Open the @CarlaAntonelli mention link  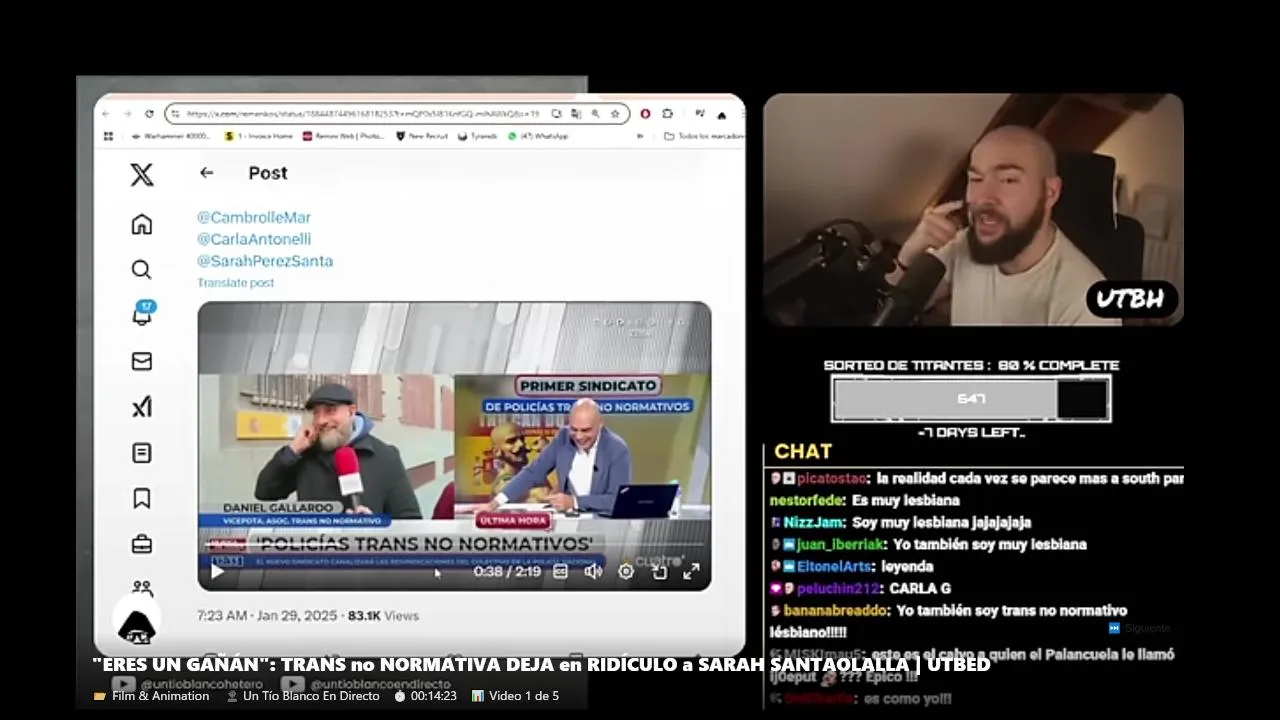click(x=254, y=239)
